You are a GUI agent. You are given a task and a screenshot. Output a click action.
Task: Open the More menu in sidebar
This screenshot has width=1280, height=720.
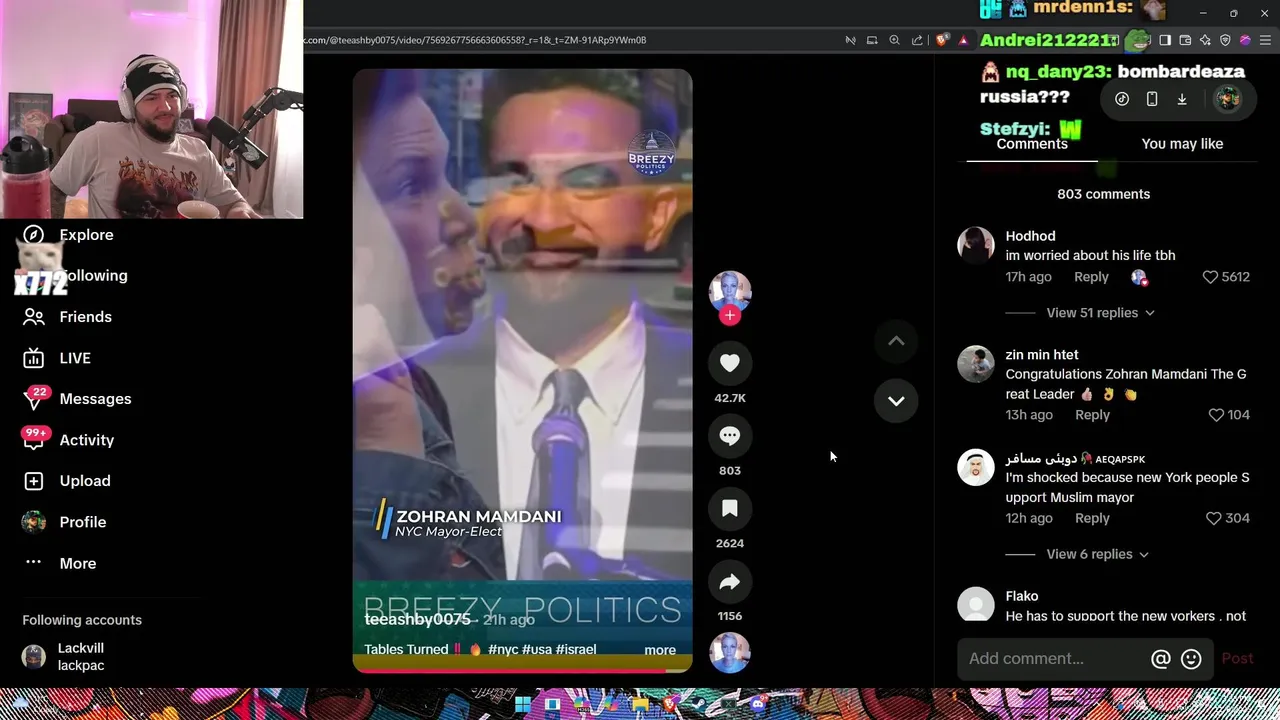(x=60, y=563)
